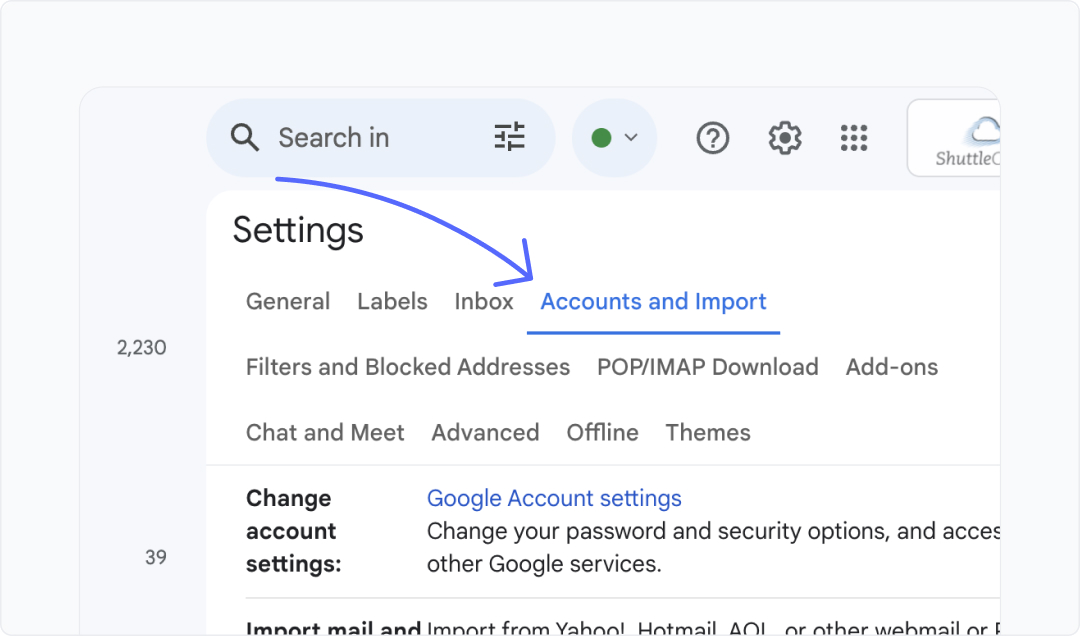Switch to the Labels tab
This screenshot has width=1080, height=636.
[x=392, y=301]
